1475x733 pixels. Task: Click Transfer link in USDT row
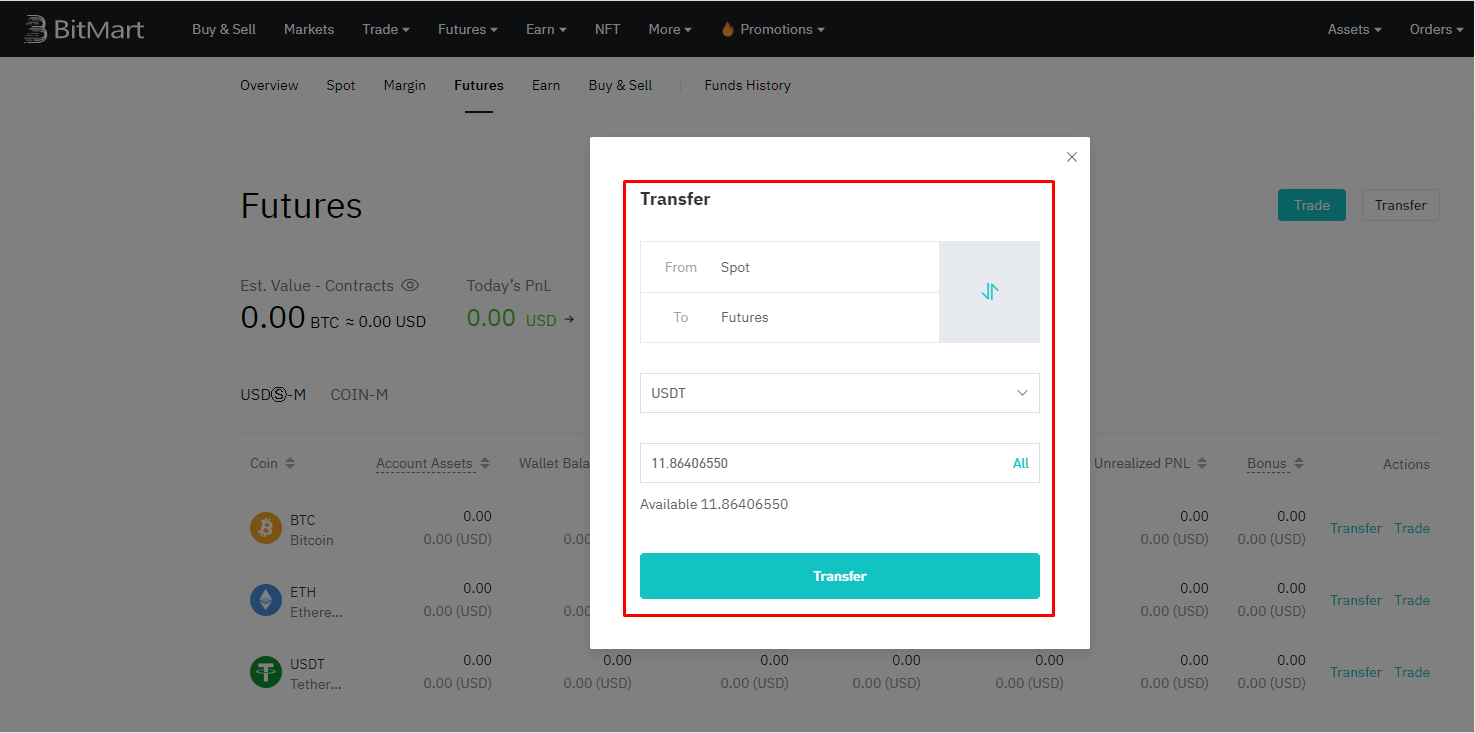tap(1356, 672)
